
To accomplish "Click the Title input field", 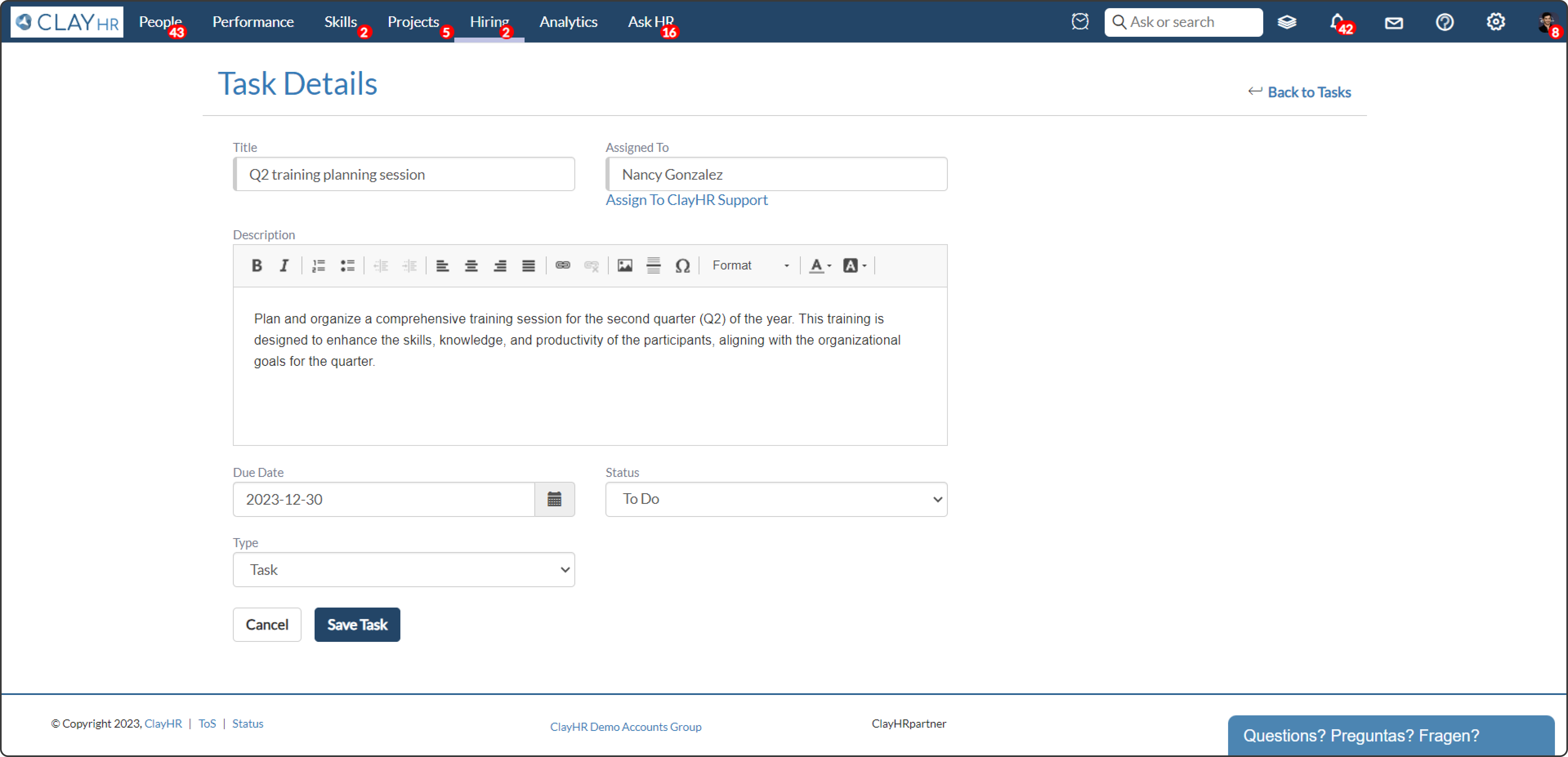I will 404,175.
